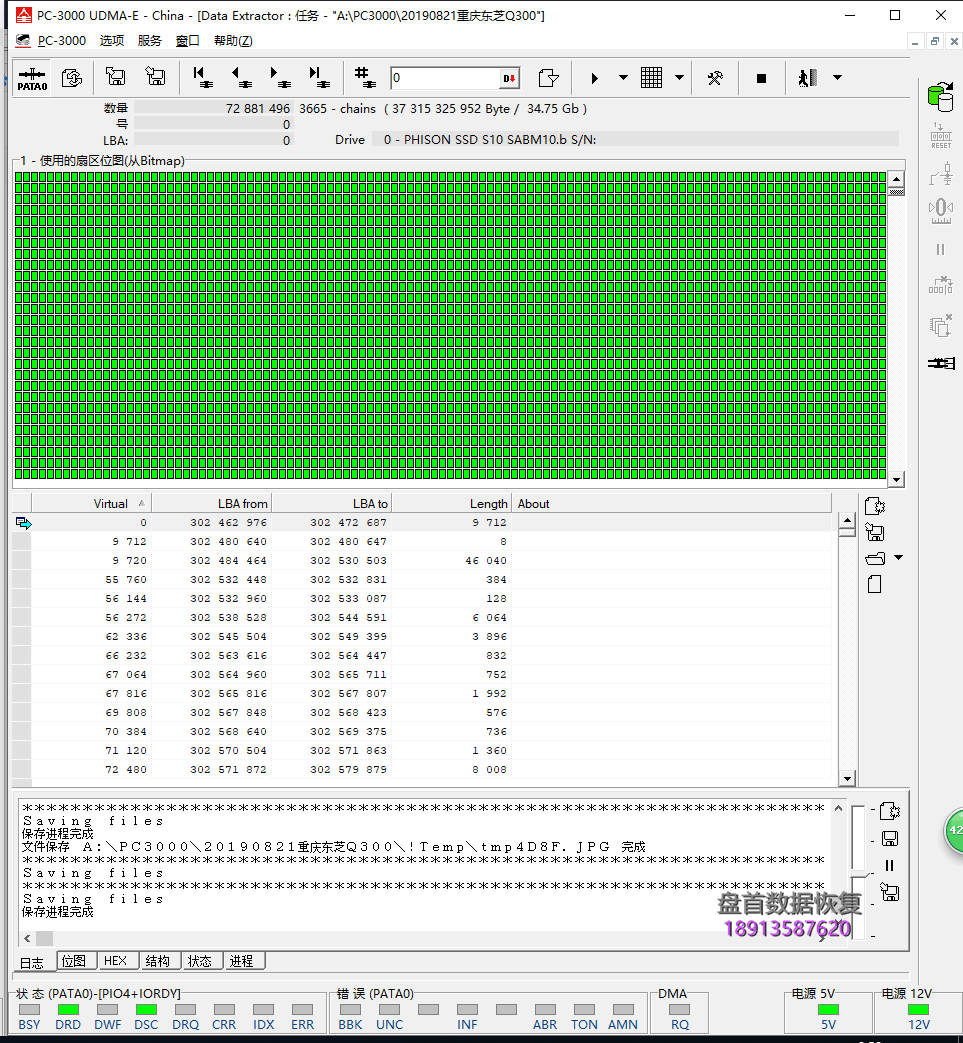Expand the dropdown arrow beside play button
Image resolution: width=963 pixels, height=1043 pixels.
pos(623,78)
